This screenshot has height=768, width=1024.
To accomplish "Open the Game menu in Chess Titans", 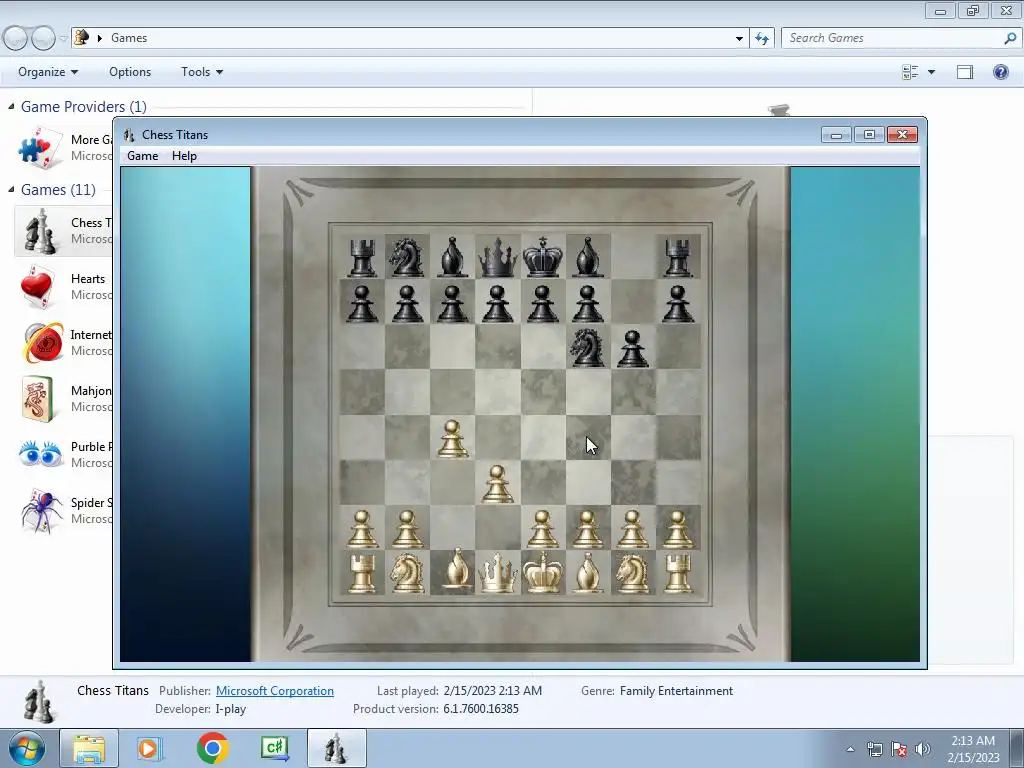I will pyautogui.click(x=142, y=155).
